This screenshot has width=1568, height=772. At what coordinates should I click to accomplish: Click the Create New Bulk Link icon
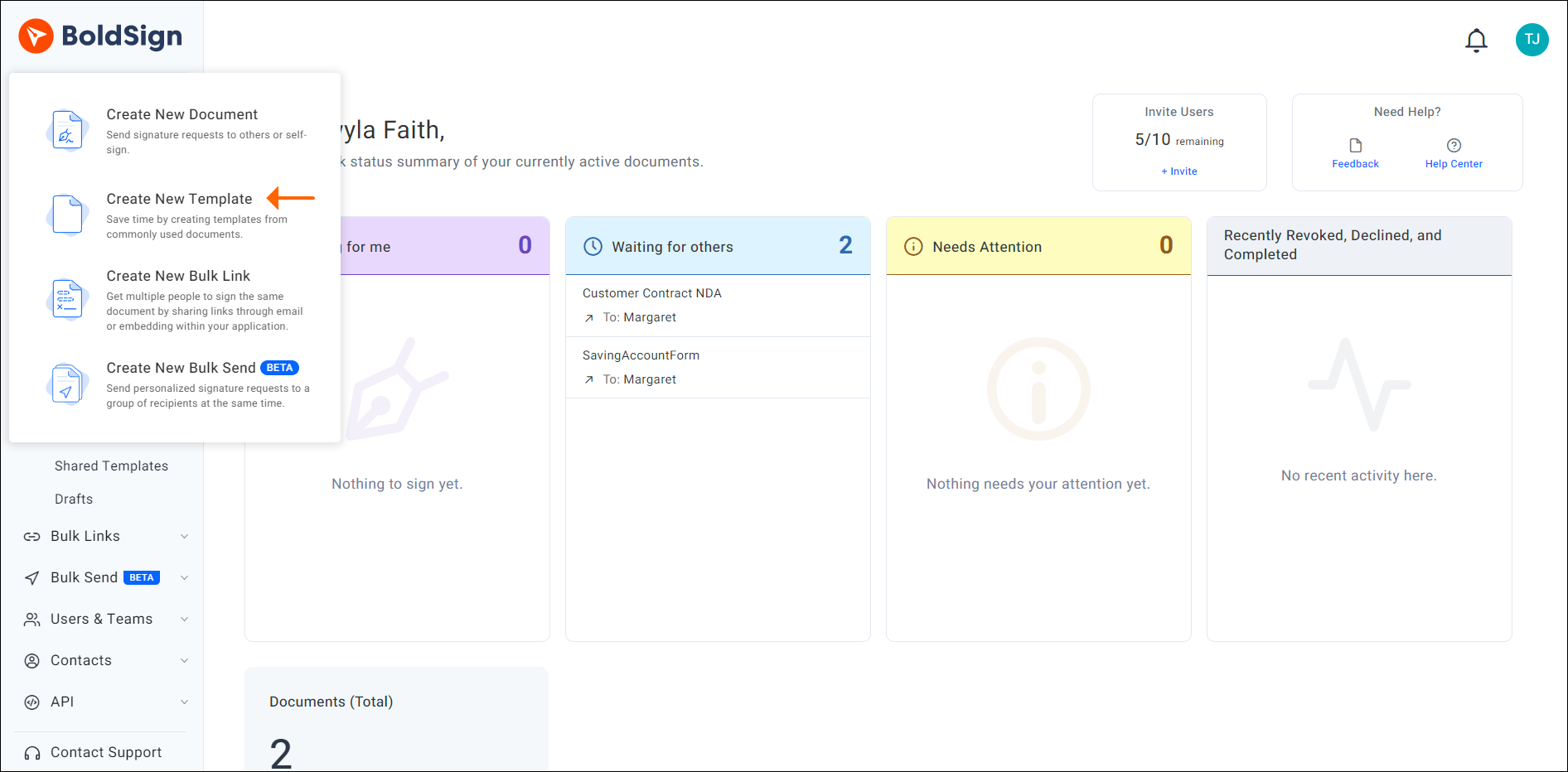[x=67, y=299]
